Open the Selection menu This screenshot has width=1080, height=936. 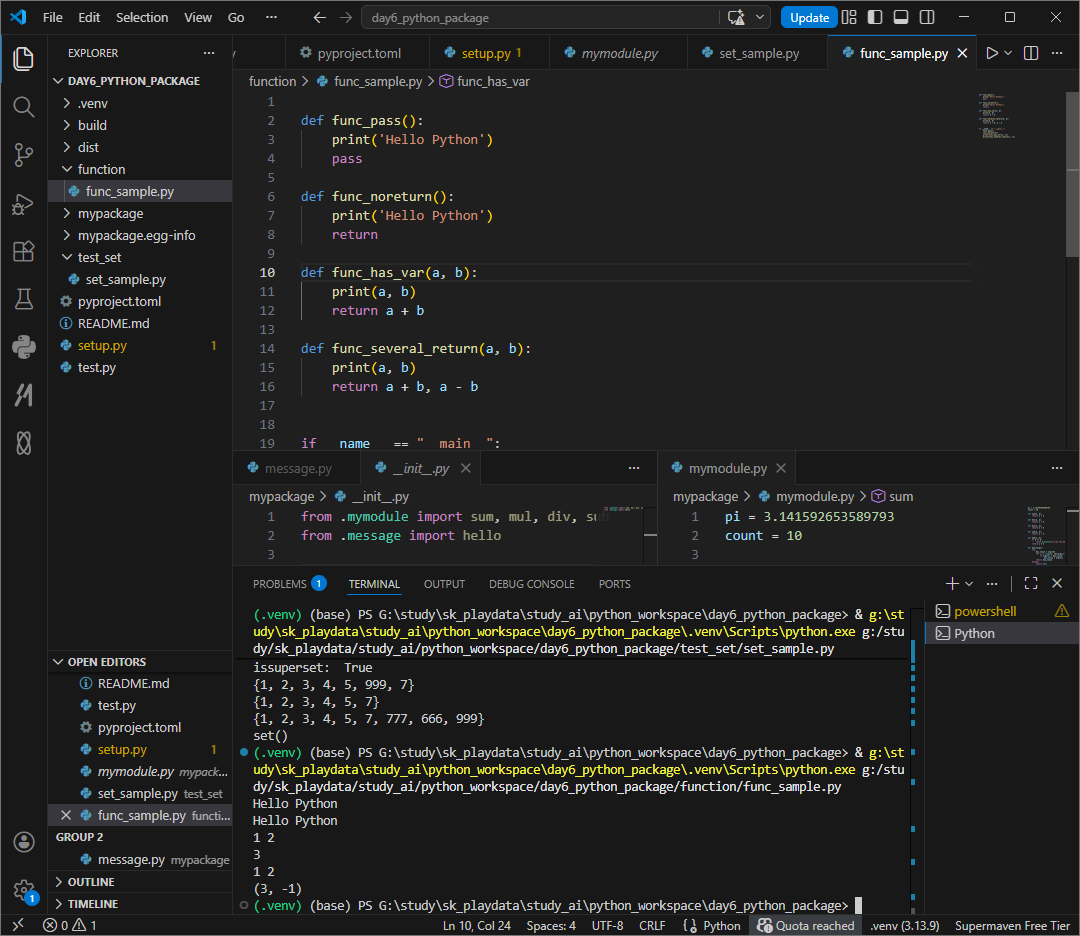(142, 17)
